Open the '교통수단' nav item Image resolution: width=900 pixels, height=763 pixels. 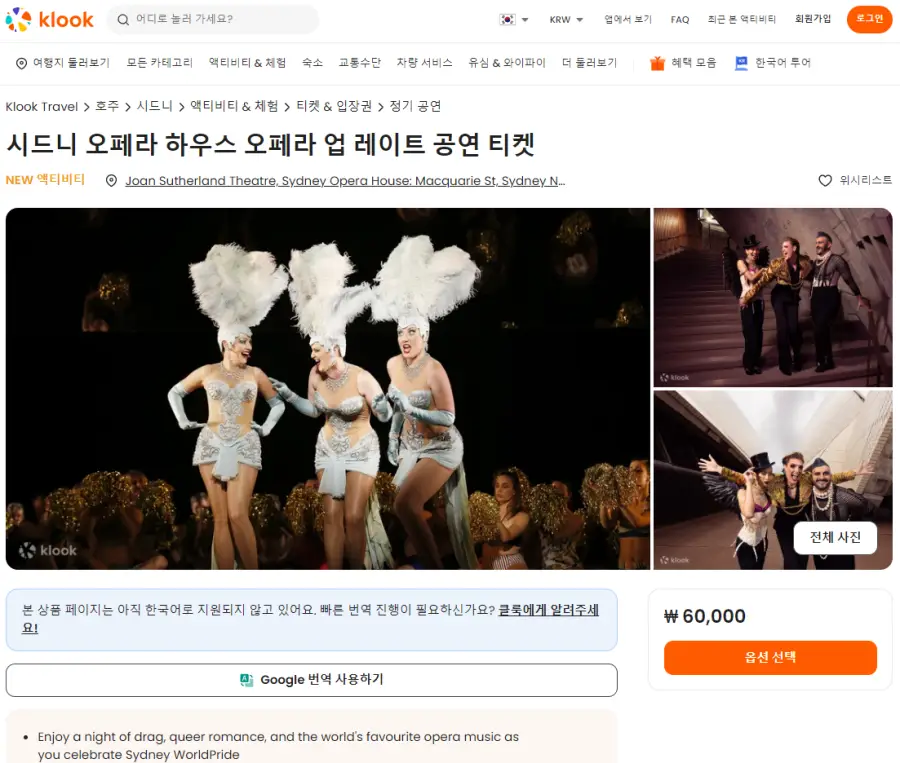click(359, 63)
